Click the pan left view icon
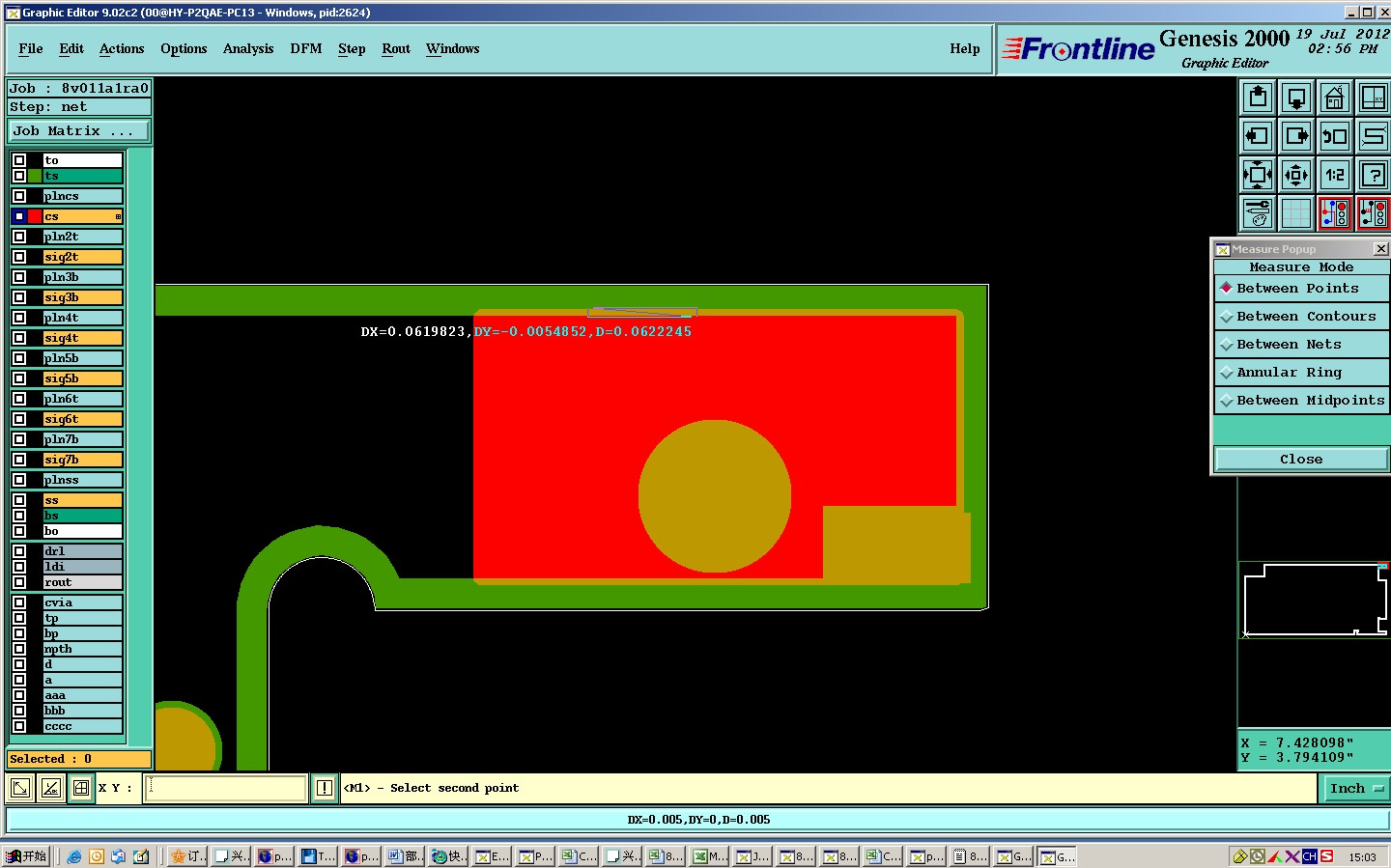Image resolution: width=1391 pixels, height=868 pixels. click(1258, 136)
